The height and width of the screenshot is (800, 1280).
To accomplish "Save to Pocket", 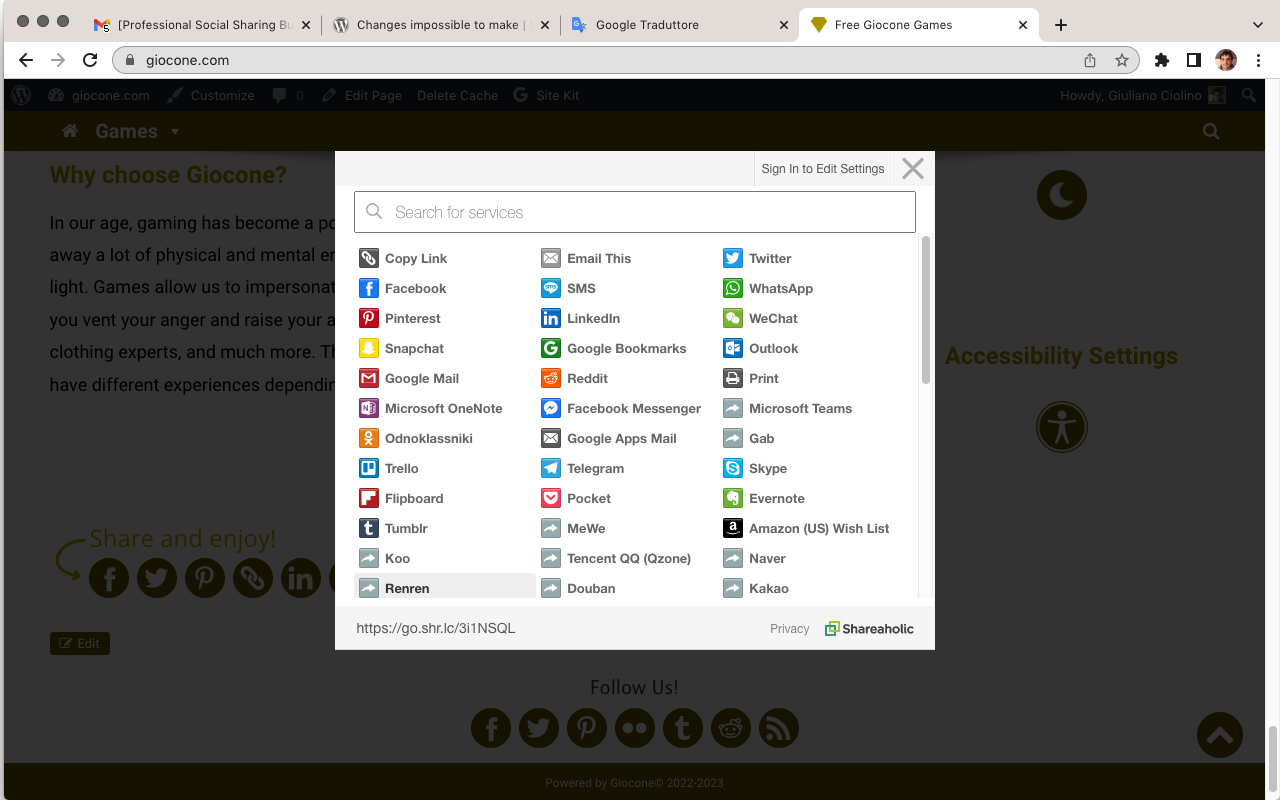I will click(576, 498).
